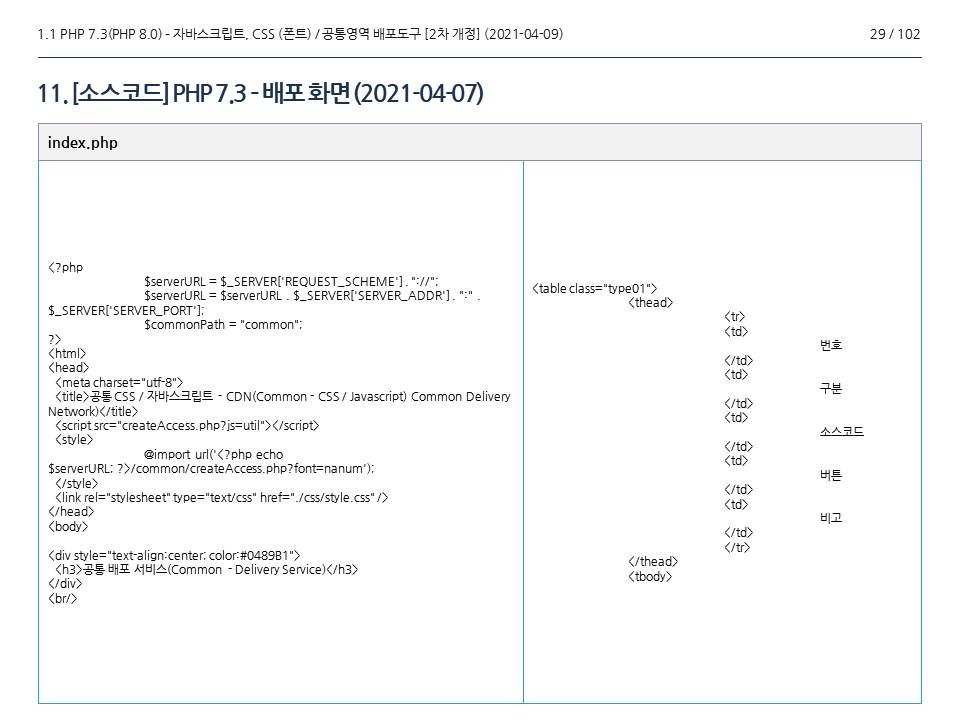The height and width of the screenshot is (720, 960).
Task: Click the '@import url' line
Action: click(x=214, y=454)
